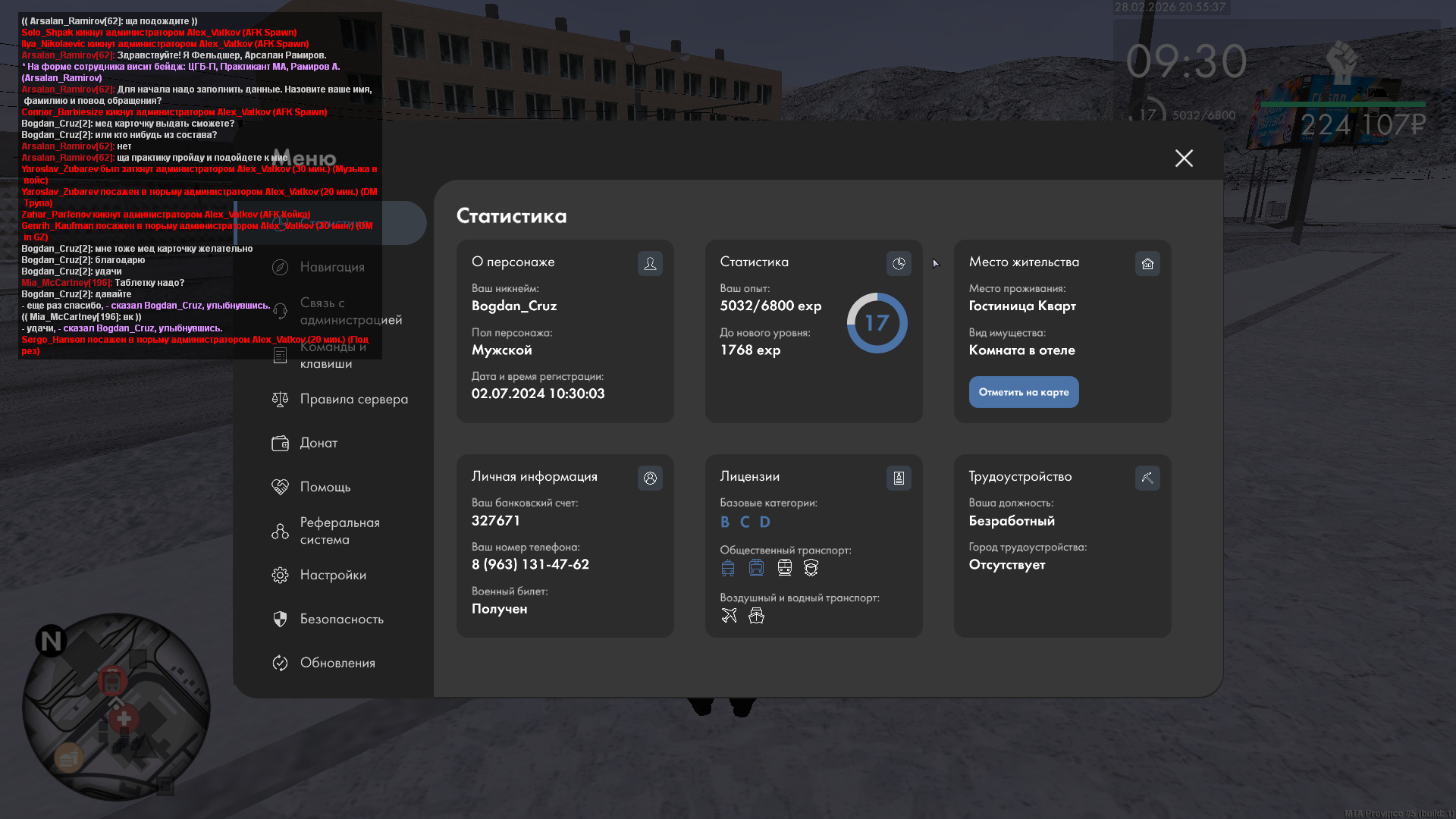Click the first bus transport license icon
1456x819 pixels.
pos(728,568)
